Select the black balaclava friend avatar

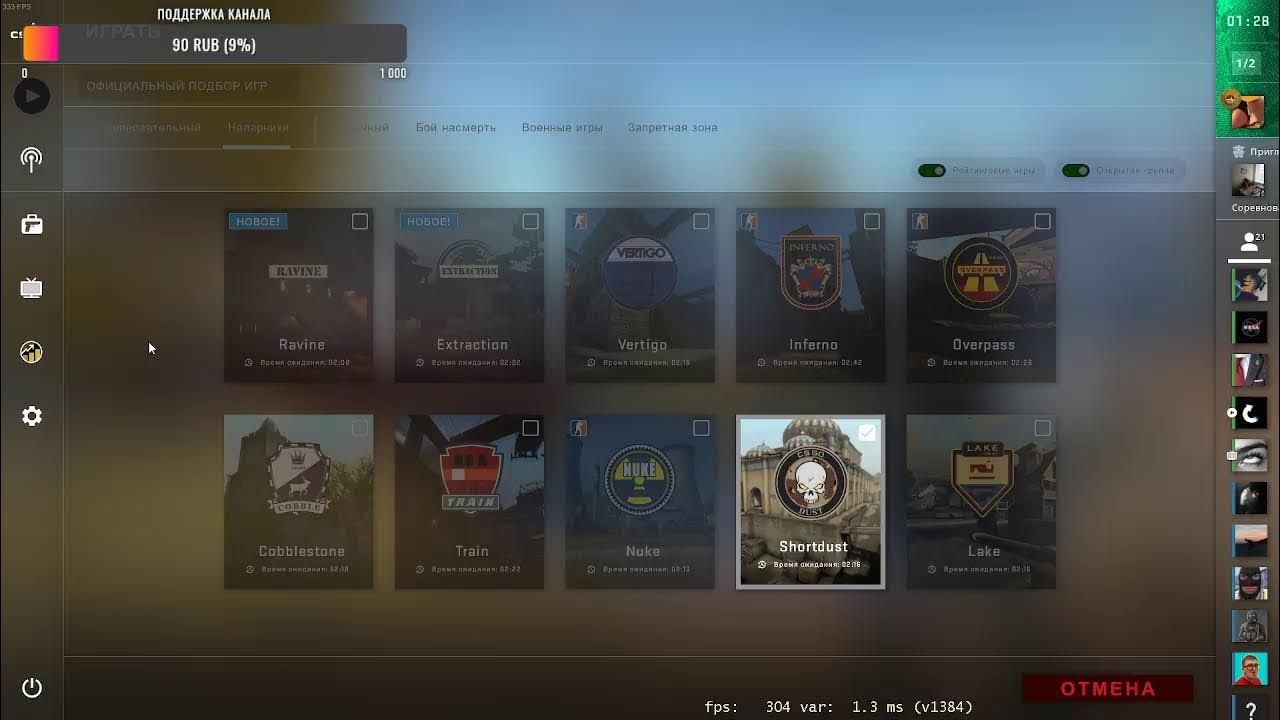coord(1250,584)
